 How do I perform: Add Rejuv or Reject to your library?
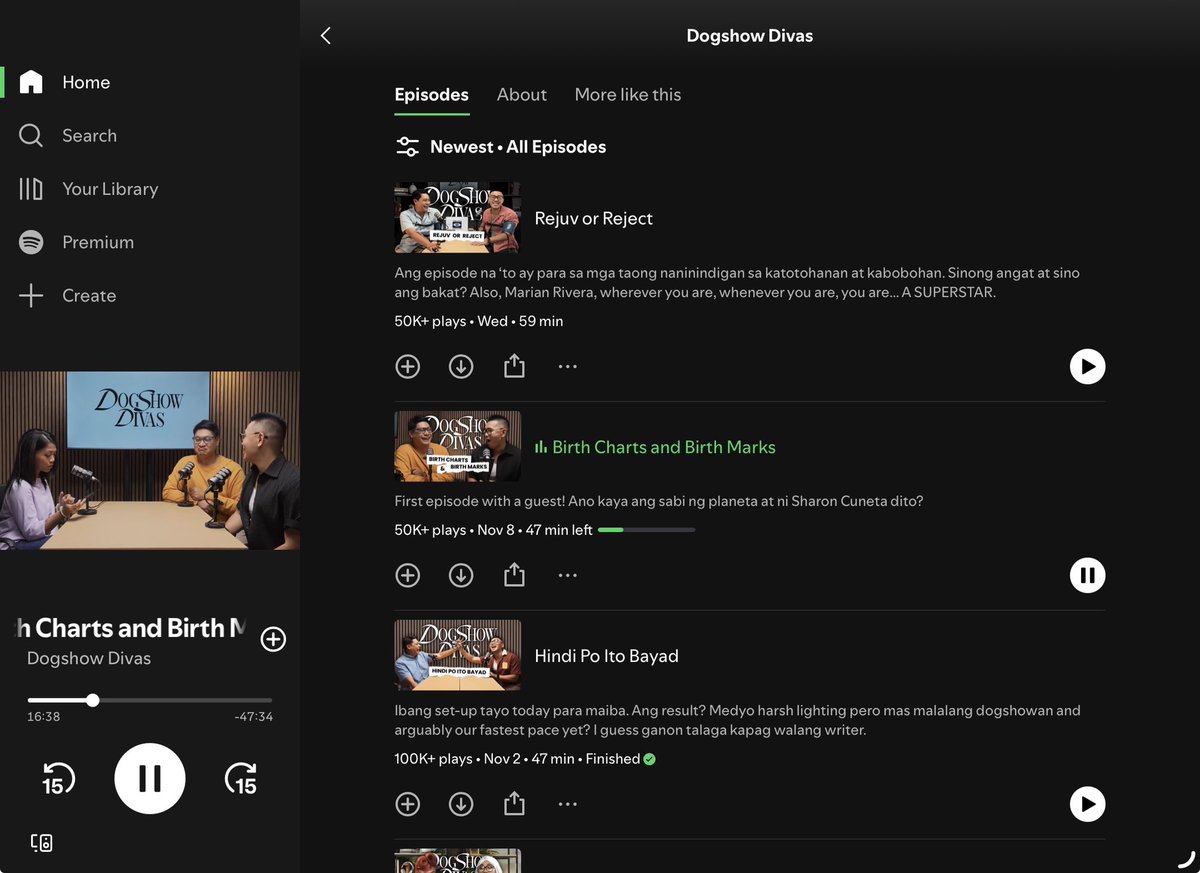(x=407, y=366)
